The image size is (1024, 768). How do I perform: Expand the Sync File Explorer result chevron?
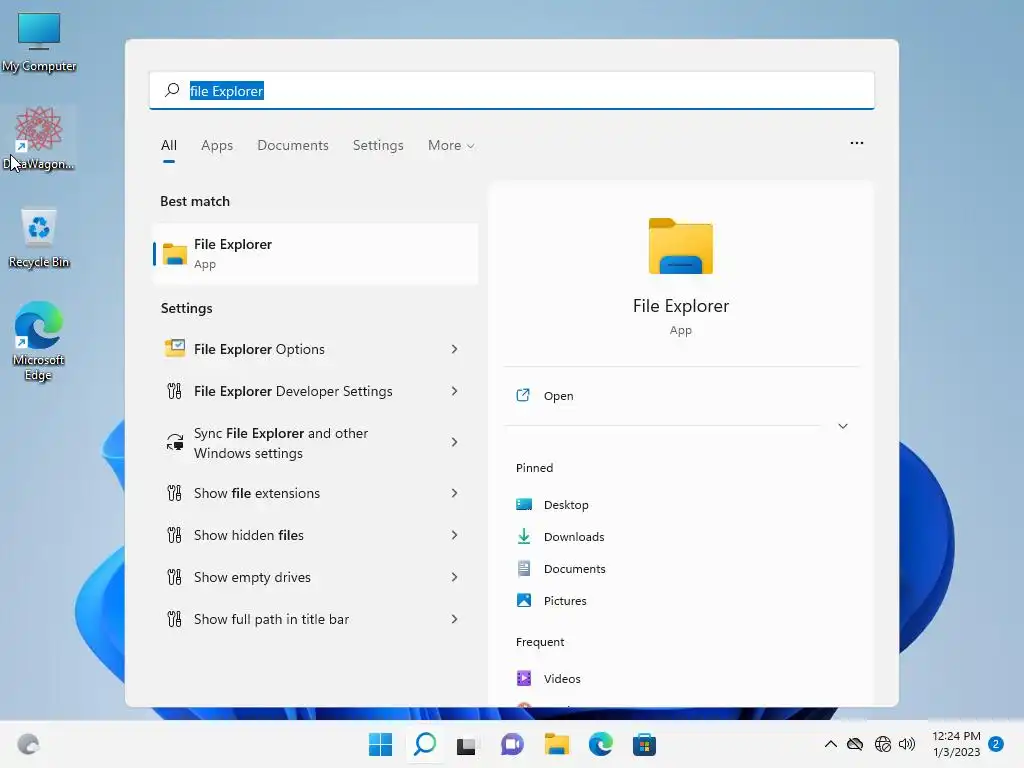(455, 442)
